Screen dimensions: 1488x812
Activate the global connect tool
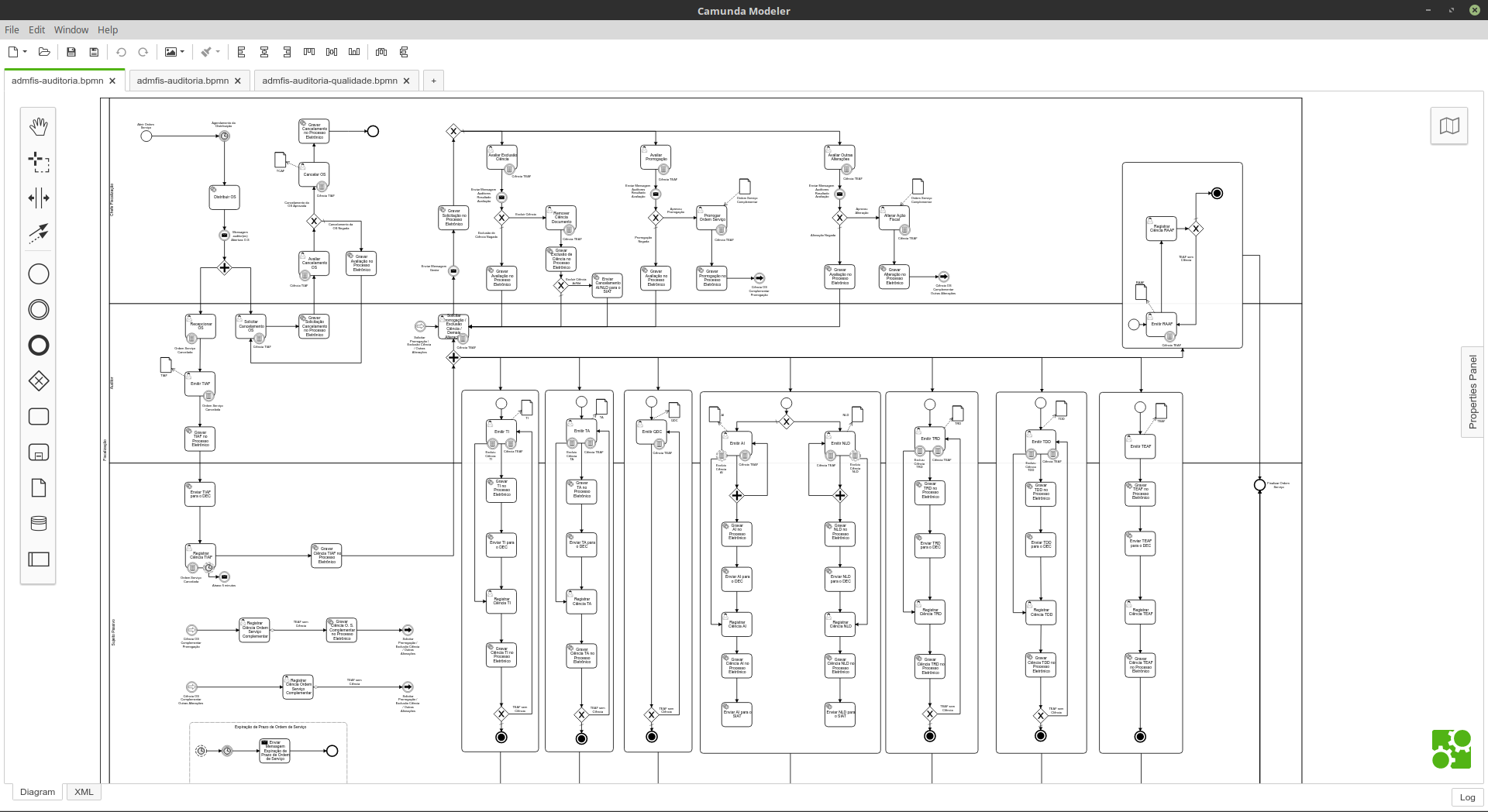click(39, 233)
